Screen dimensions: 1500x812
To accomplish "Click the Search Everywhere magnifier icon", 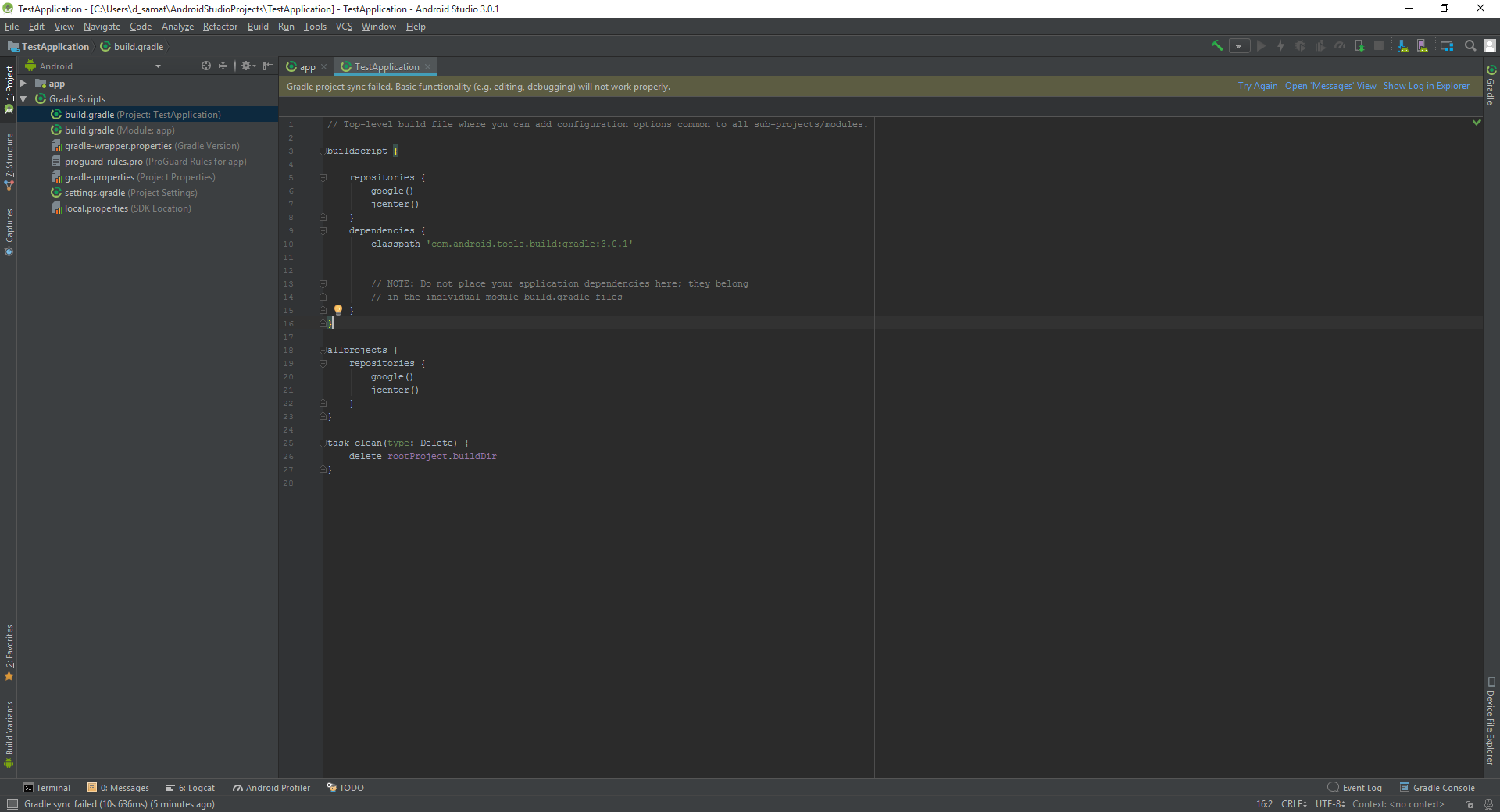I will [x=1470, y=46].
